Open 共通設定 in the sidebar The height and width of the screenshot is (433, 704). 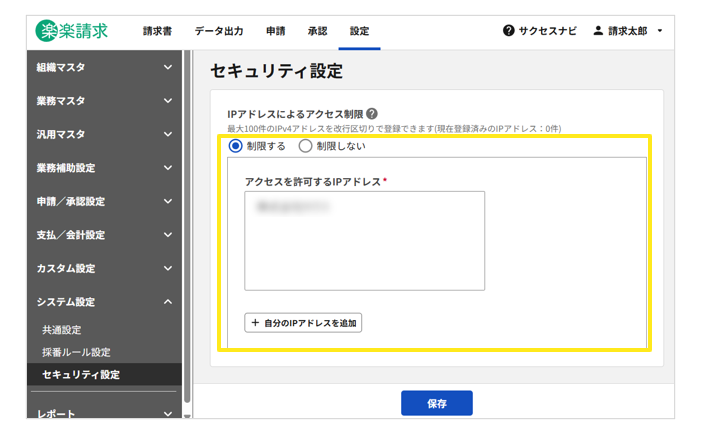[x=62, y=330]
